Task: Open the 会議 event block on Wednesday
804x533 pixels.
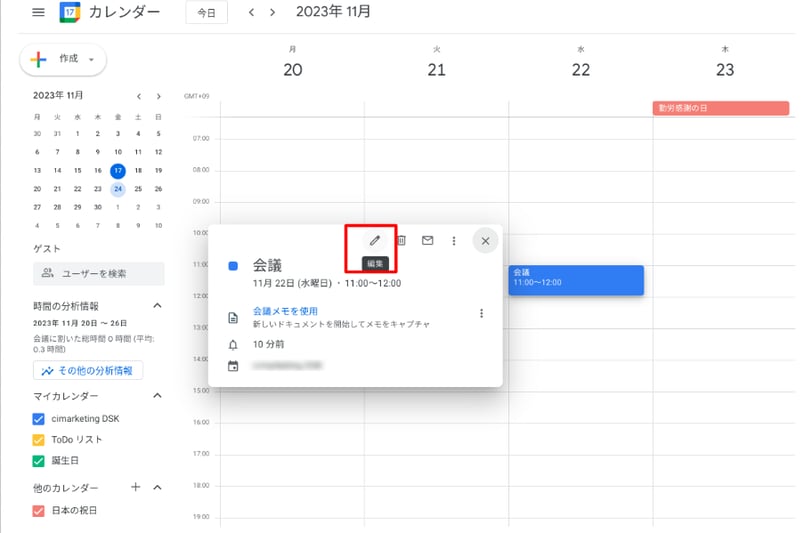Action: (576, 280)
